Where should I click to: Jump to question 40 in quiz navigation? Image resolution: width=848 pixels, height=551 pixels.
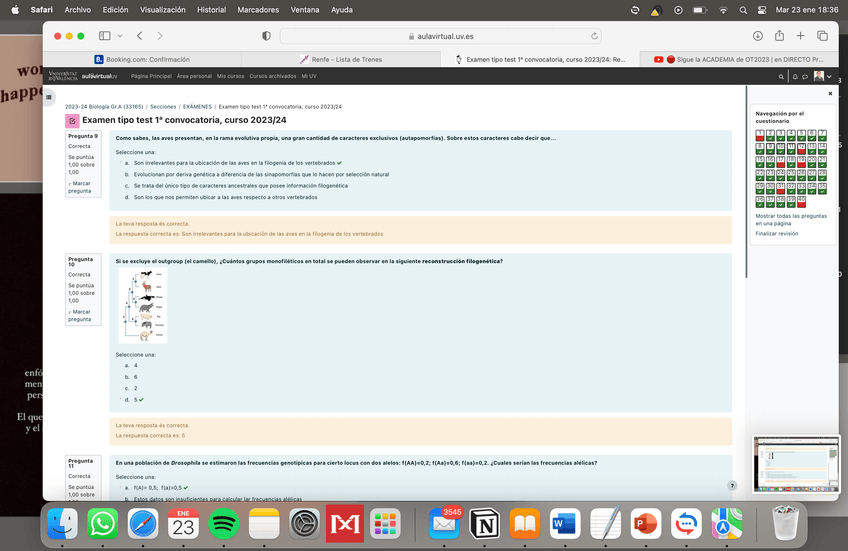click(x=802, y=200)
